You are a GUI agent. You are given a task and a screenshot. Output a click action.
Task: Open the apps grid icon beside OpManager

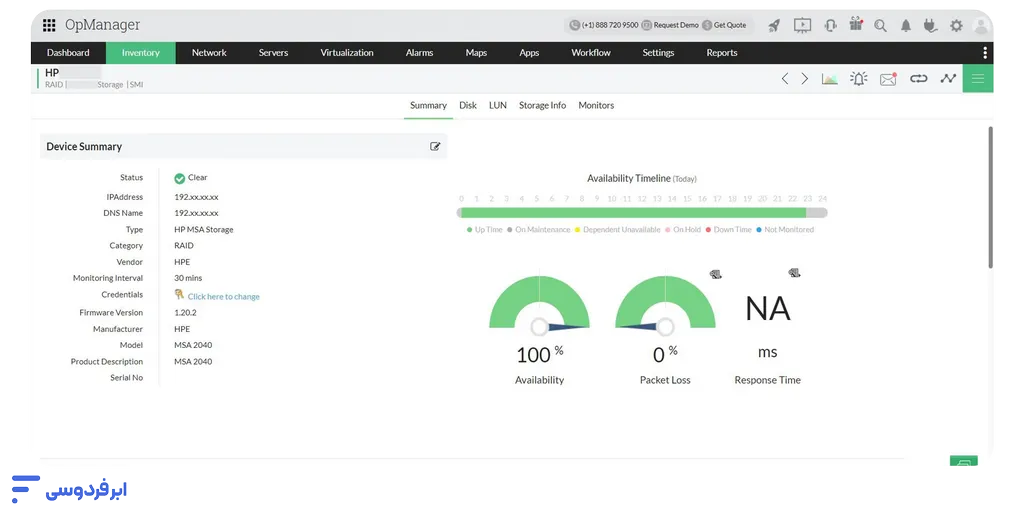pyautogui.click(x=49, y=25)
